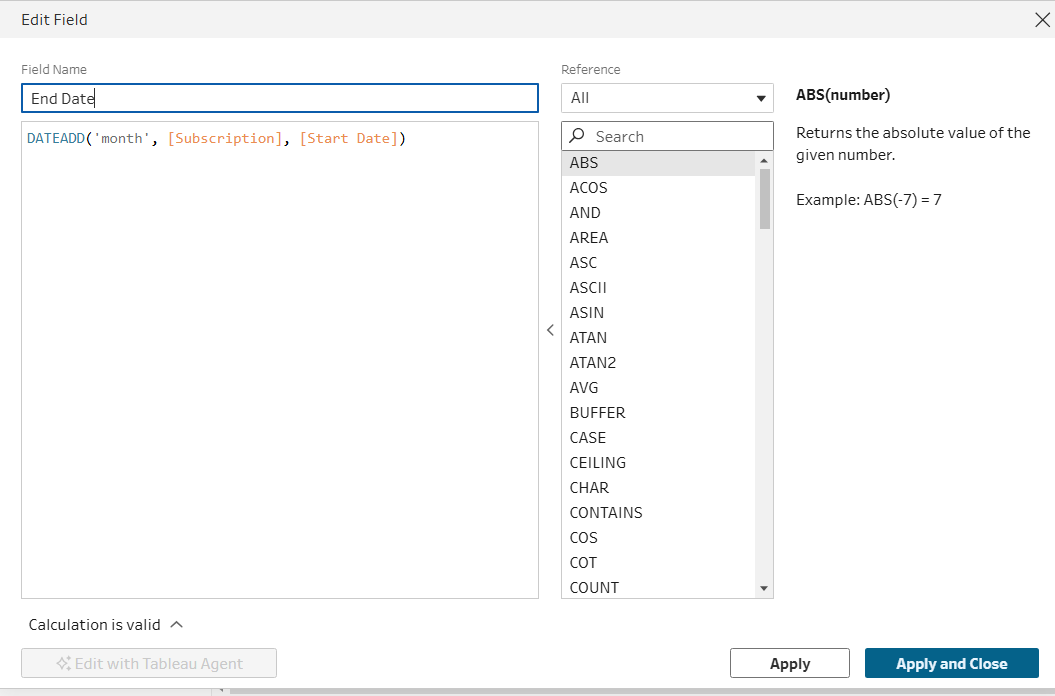Open the Reference category dropdown
Viewport: 1055px width, 696px height.
(x=667, y=98)
